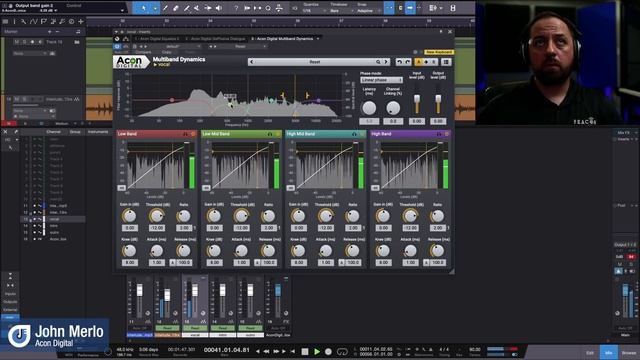Screen dimensions: 640x360
Task: Select B state in A/B compare
Action: pos(434,62)
